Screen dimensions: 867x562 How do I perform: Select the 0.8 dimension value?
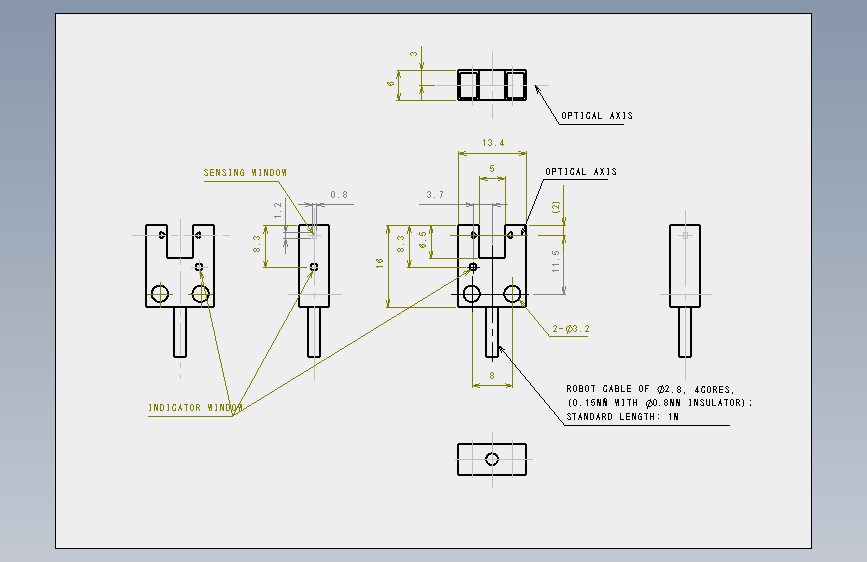[x=339, y=195]
